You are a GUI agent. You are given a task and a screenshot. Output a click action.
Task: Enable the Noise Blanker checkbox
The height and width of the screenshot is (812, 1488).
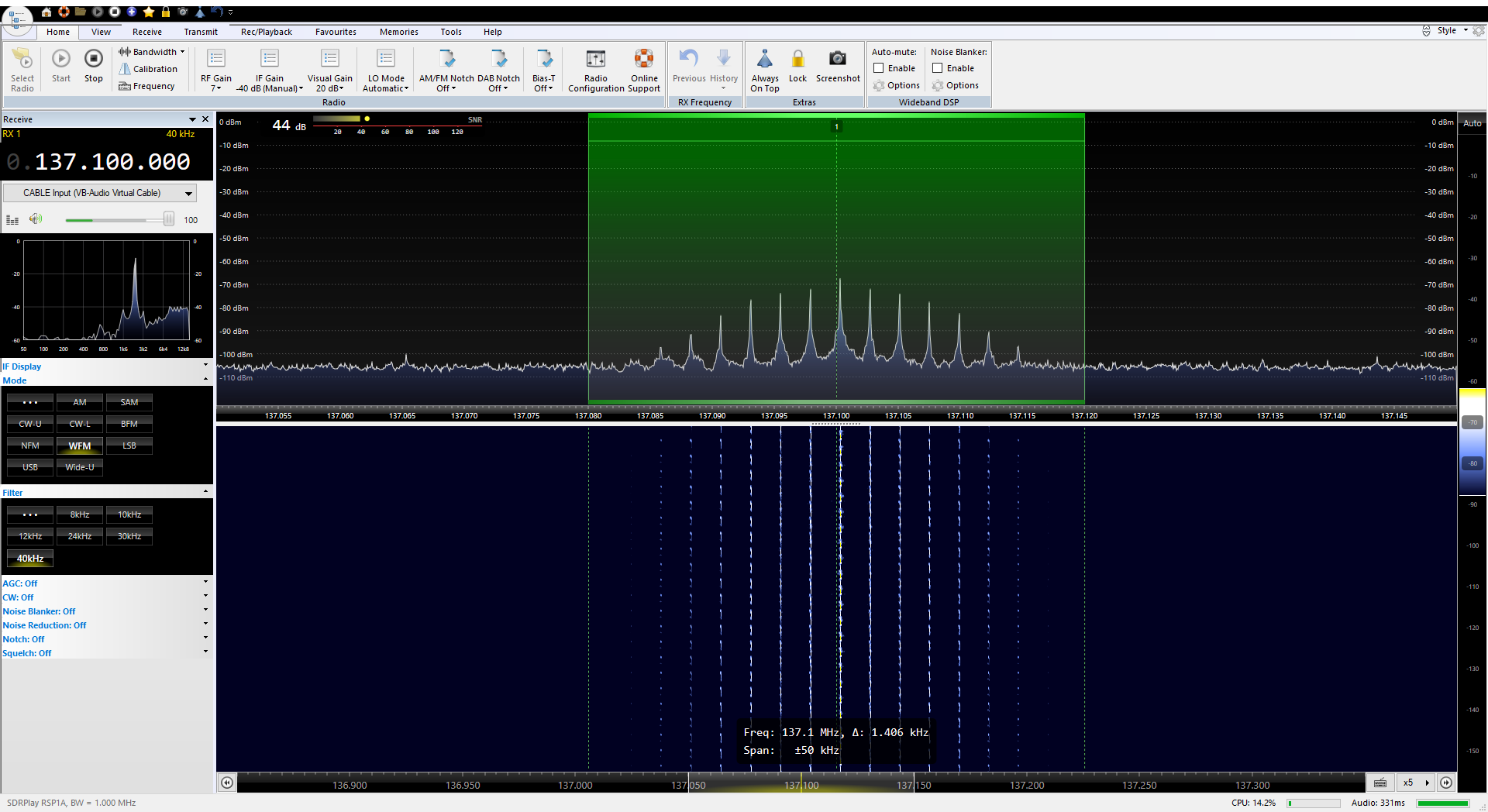point(938,68)
